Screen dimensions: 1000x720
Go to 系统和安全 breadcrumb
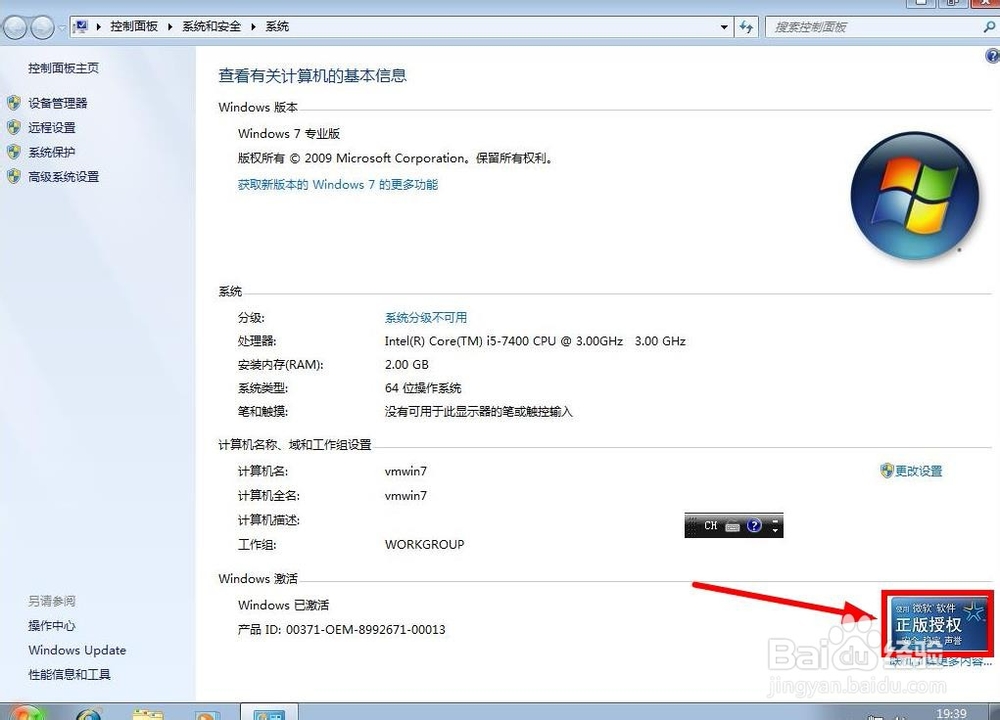(212, 27)
